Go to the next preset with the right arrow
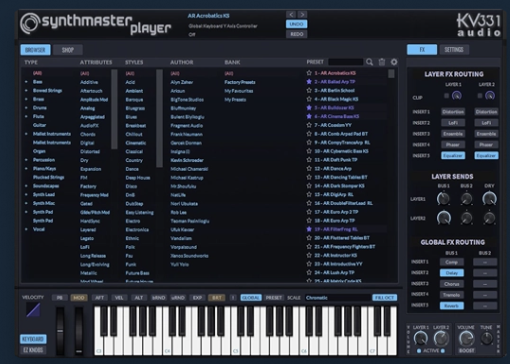This screenshot has height=364, width=510. (x=302, y=15)
